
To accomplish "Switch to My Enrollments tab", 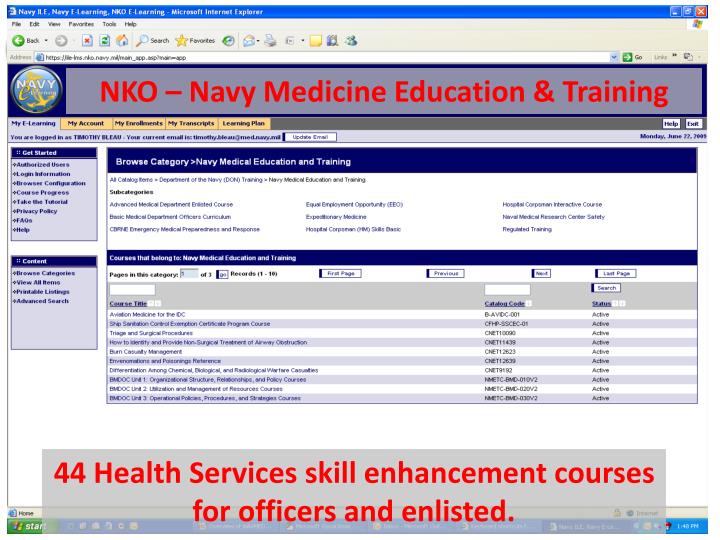I will (139, 124).
